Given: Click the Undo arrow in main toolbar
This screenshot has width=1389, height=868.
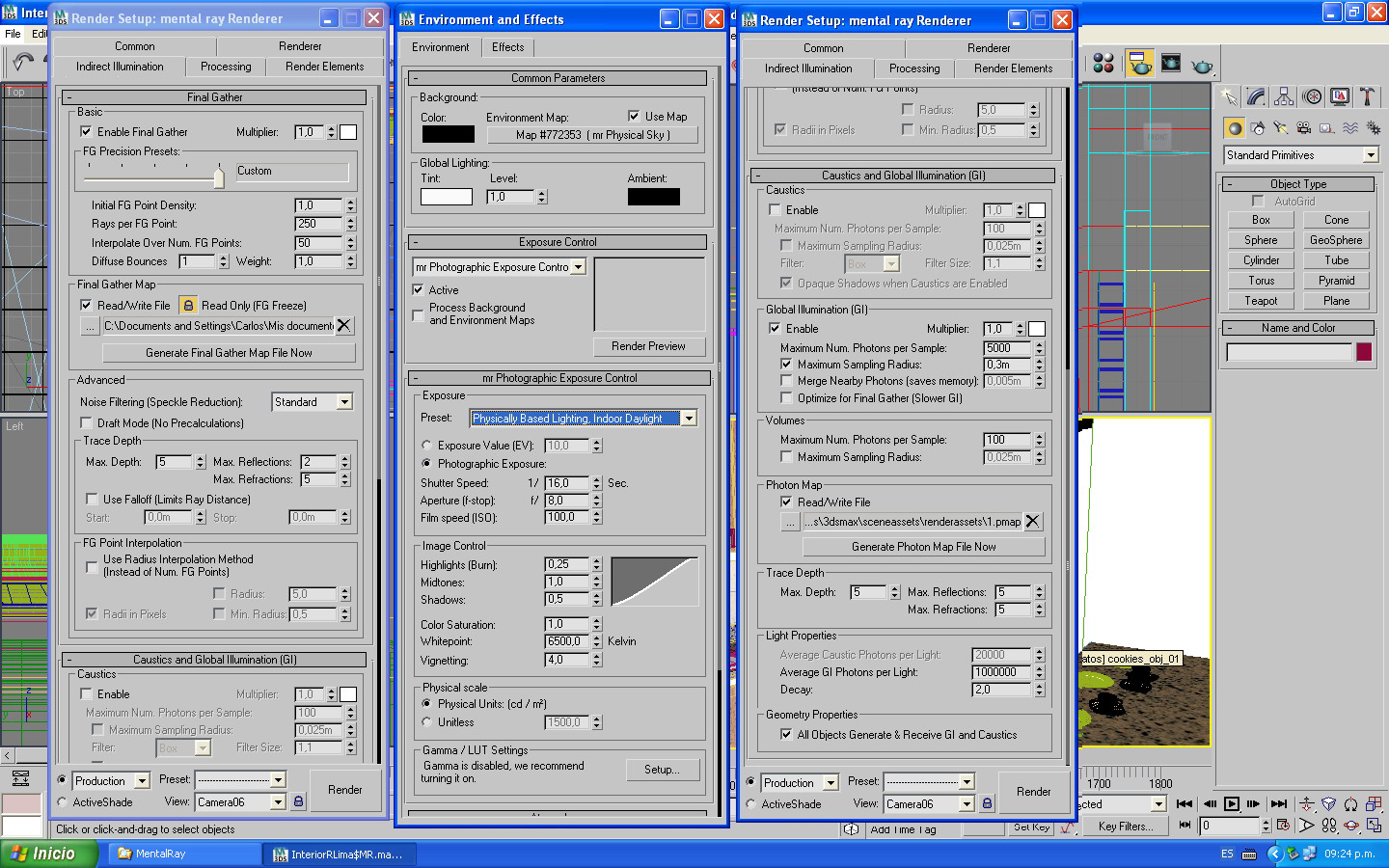Looking at the screenshot, I should point(22,63).
